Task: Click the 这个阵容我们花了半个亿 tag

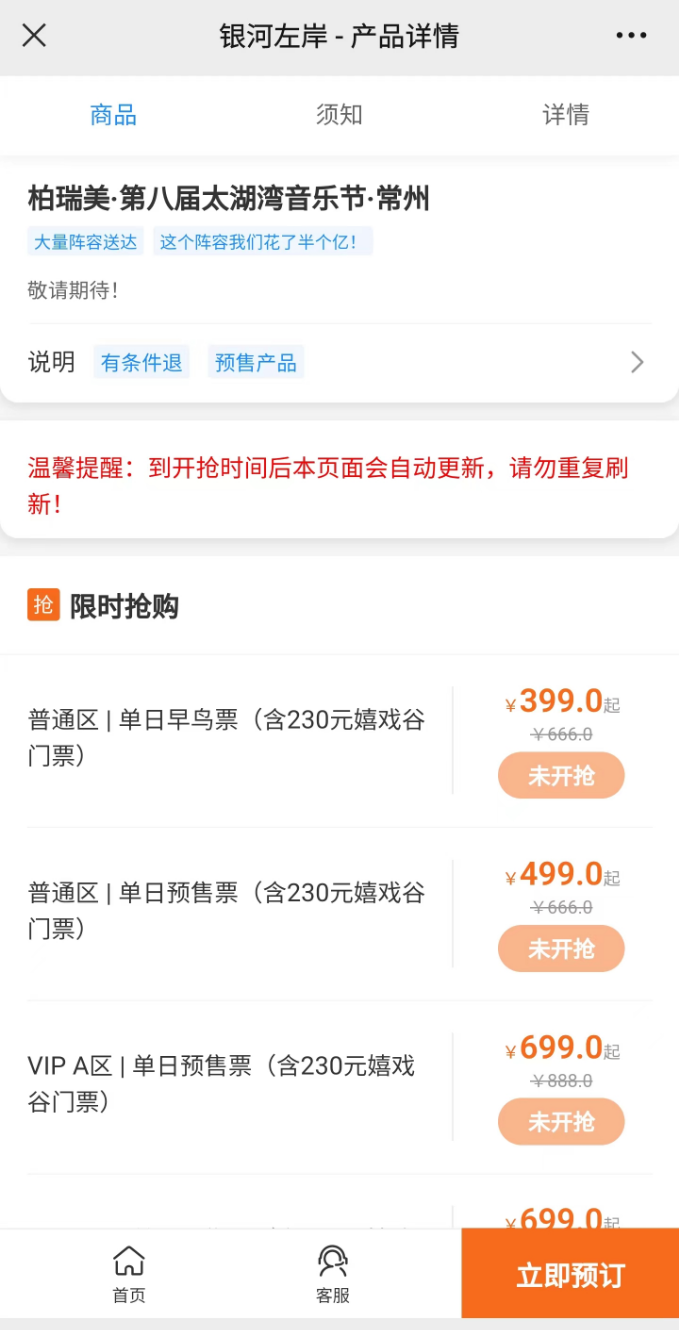Action: point(262,242)
